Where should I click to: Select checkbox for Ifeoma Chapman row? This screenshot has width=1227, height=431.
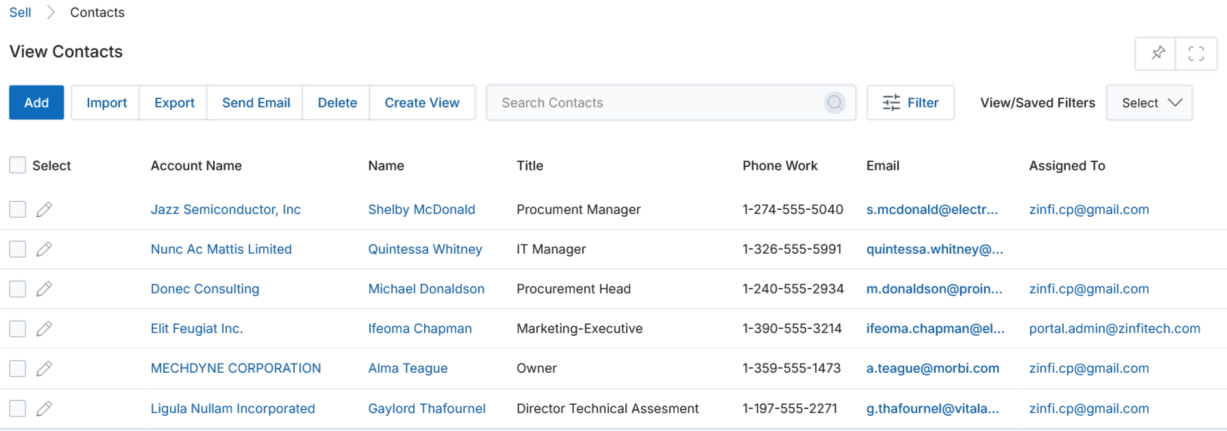click(x=18, y=329)
